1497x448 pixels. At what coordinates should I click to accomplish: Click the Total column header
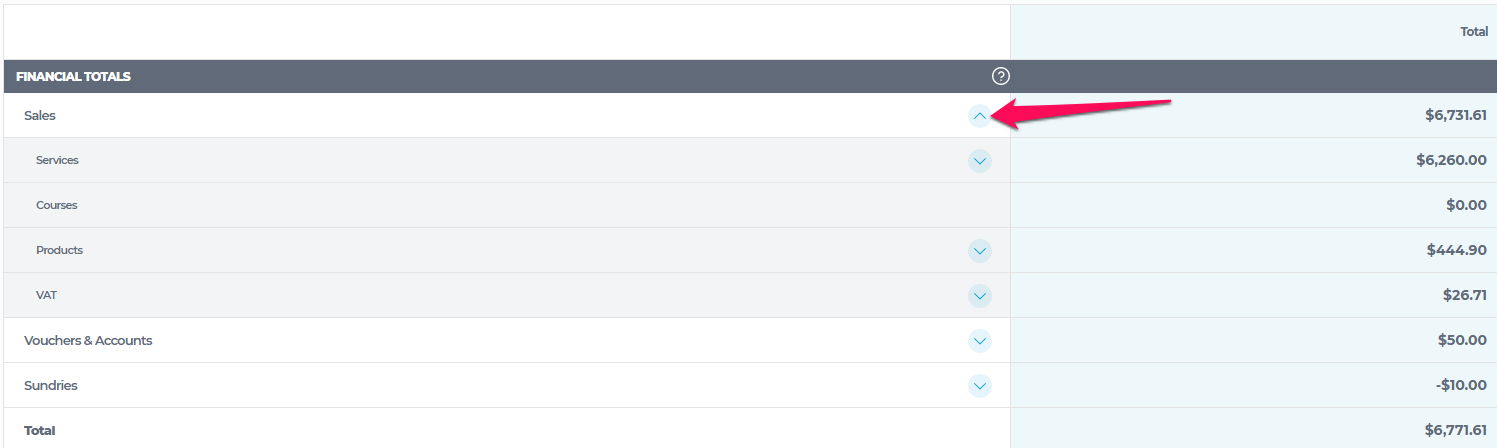click(1474, 32)
